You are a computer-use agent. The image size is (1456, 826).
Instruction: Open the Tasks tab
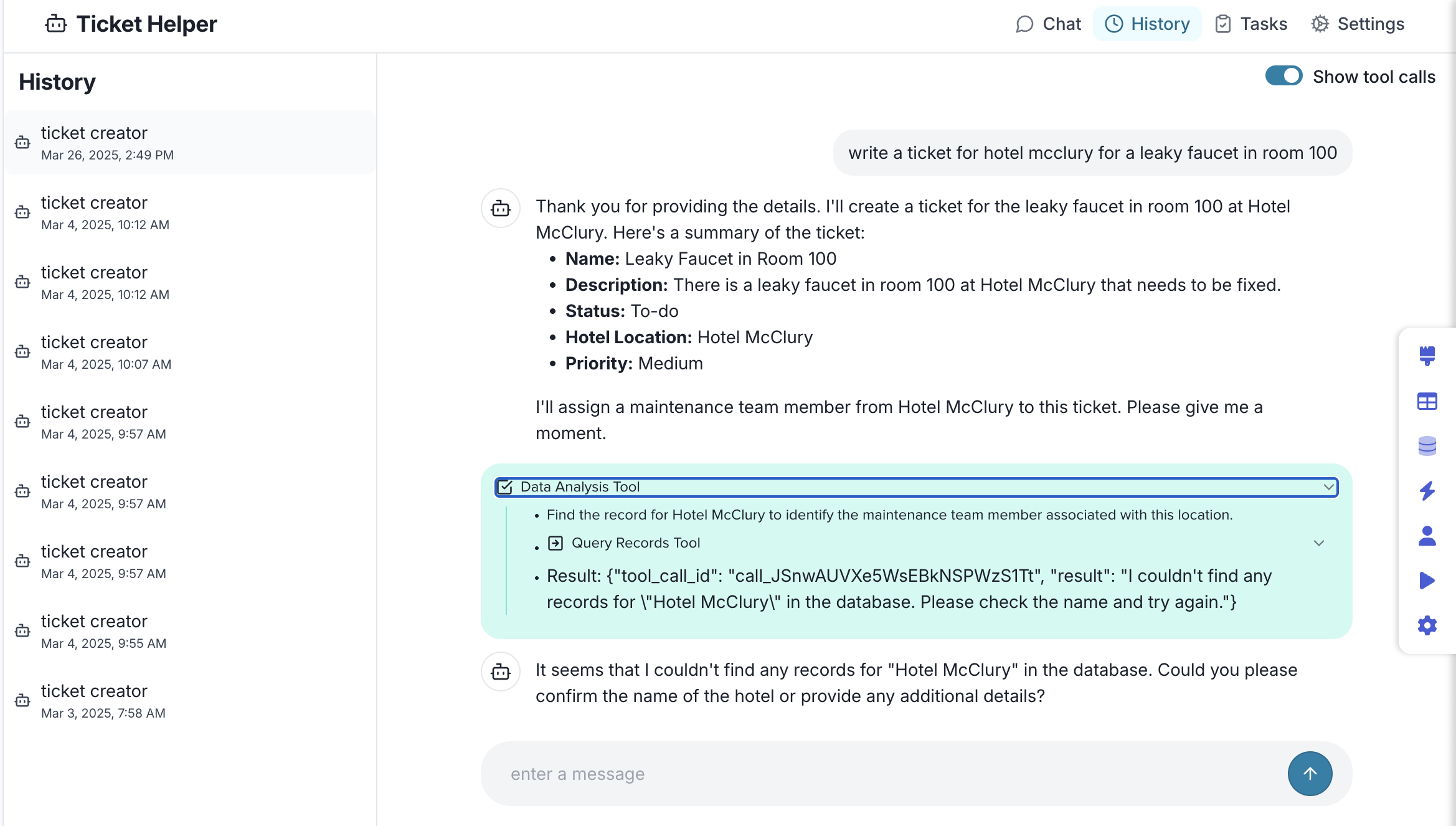tap(1250, 24)
